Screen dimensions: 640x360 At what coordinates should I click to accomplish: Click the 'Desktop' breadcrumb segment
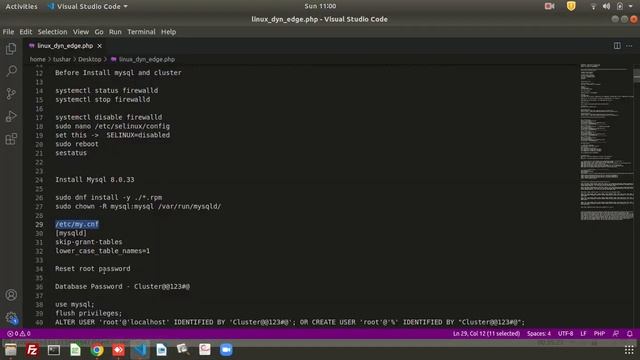pos(90,59)
